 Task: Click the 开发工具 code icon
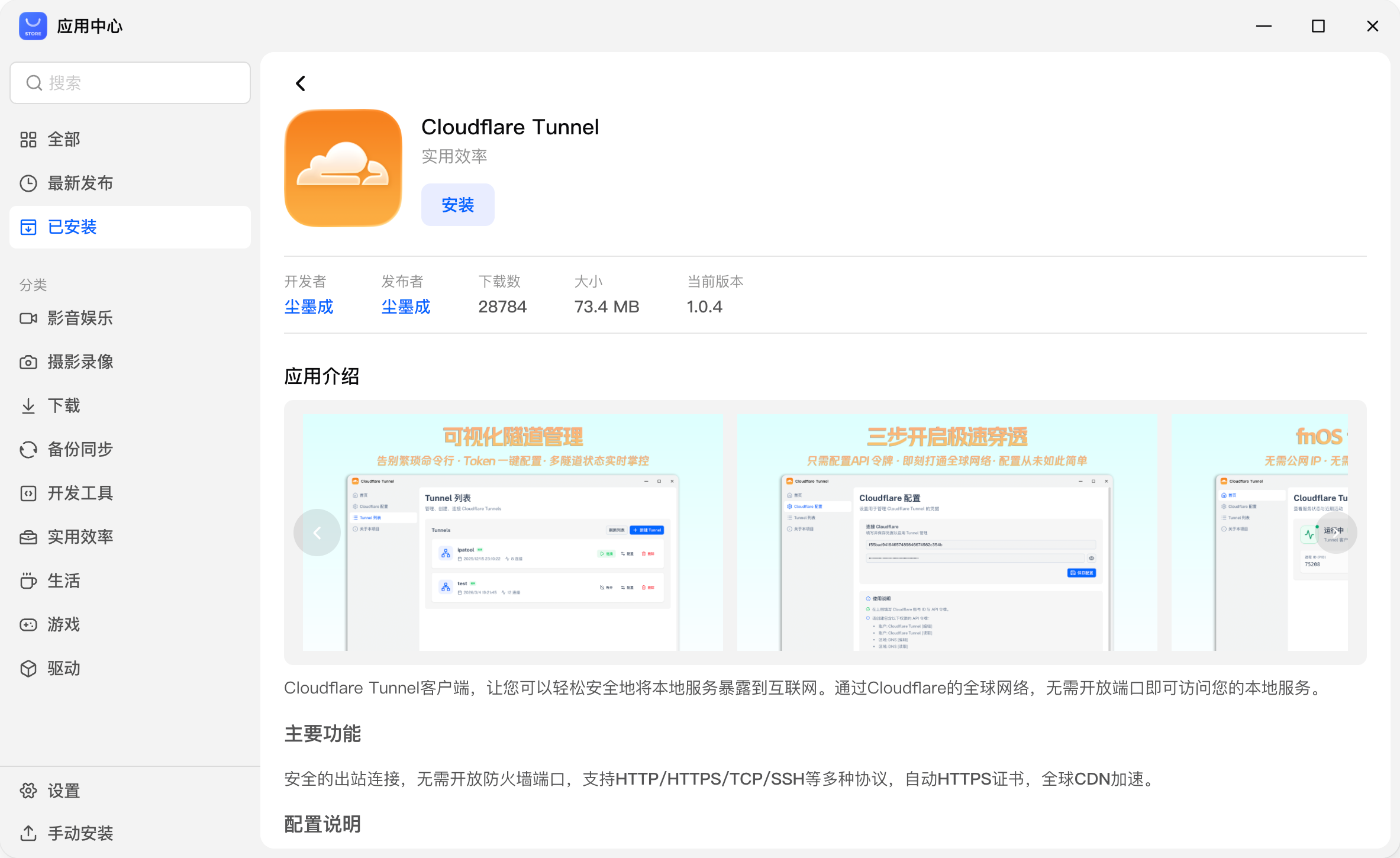[28, 493]
